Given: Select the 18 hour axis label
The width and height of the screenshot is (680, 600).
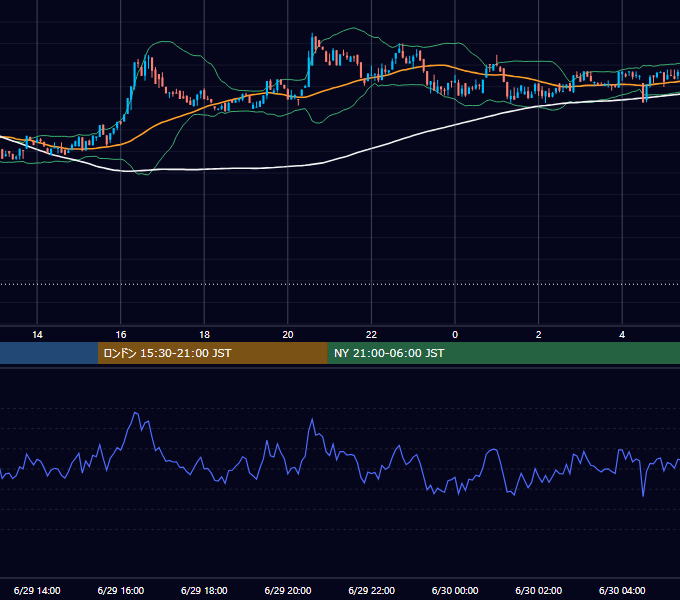Looking at the screenshot, I should (x=204, y=335).
